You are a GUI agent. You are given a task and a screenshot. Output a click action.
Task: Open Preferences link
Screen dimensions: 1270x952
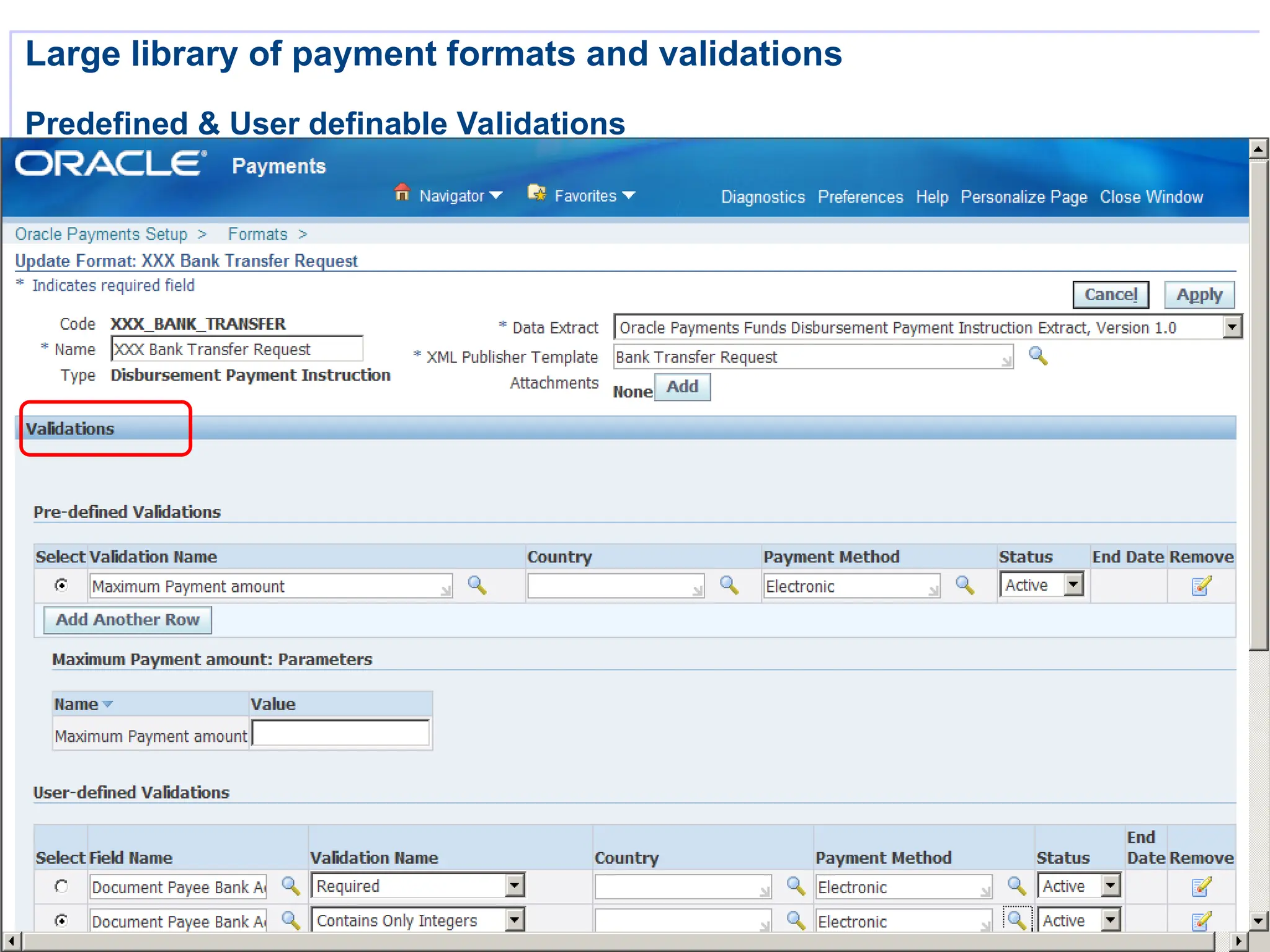[x=860, y=197]
